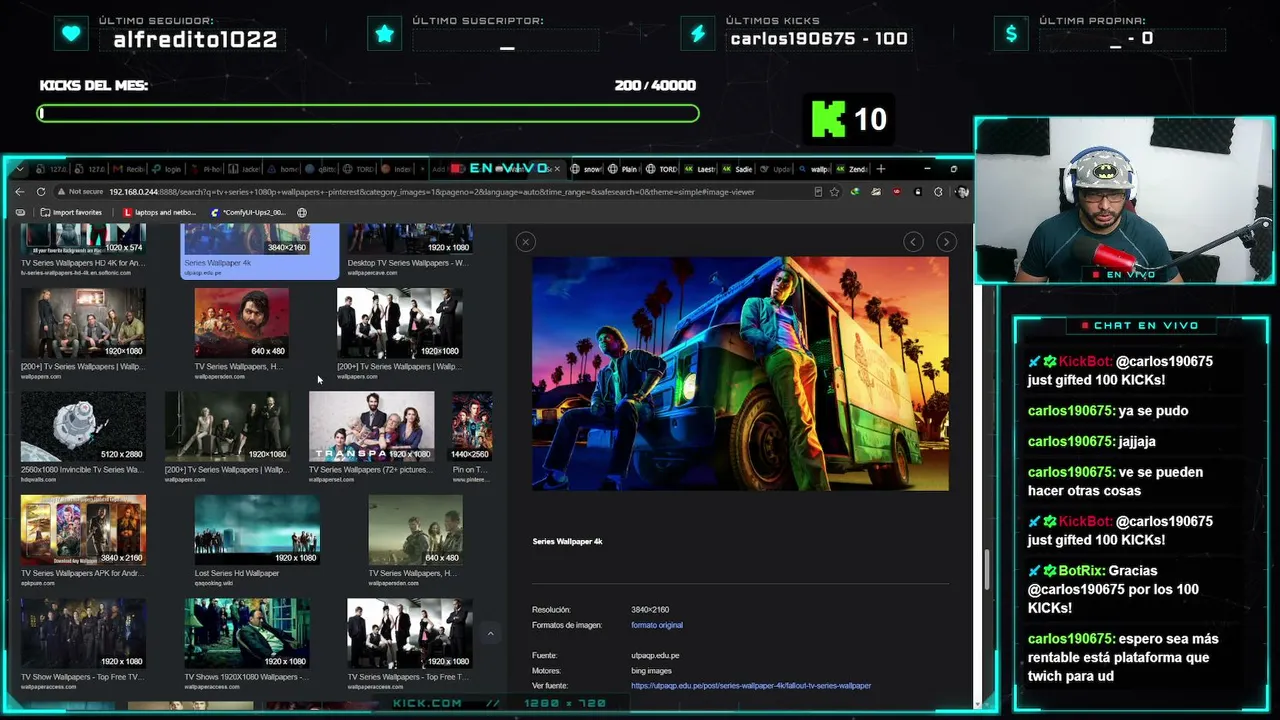Go back using the browser back arrow
The image size is (1280, 720).
tap(20, 192)
